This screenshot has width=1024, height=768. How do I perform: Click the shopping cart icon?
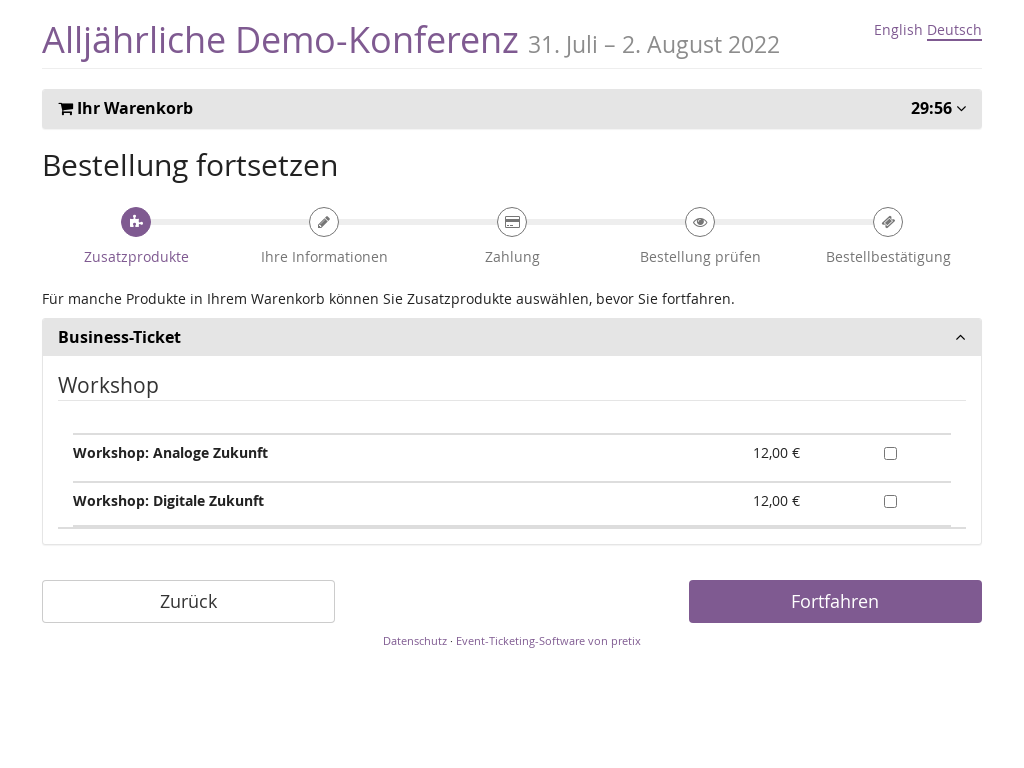[66, 109]
